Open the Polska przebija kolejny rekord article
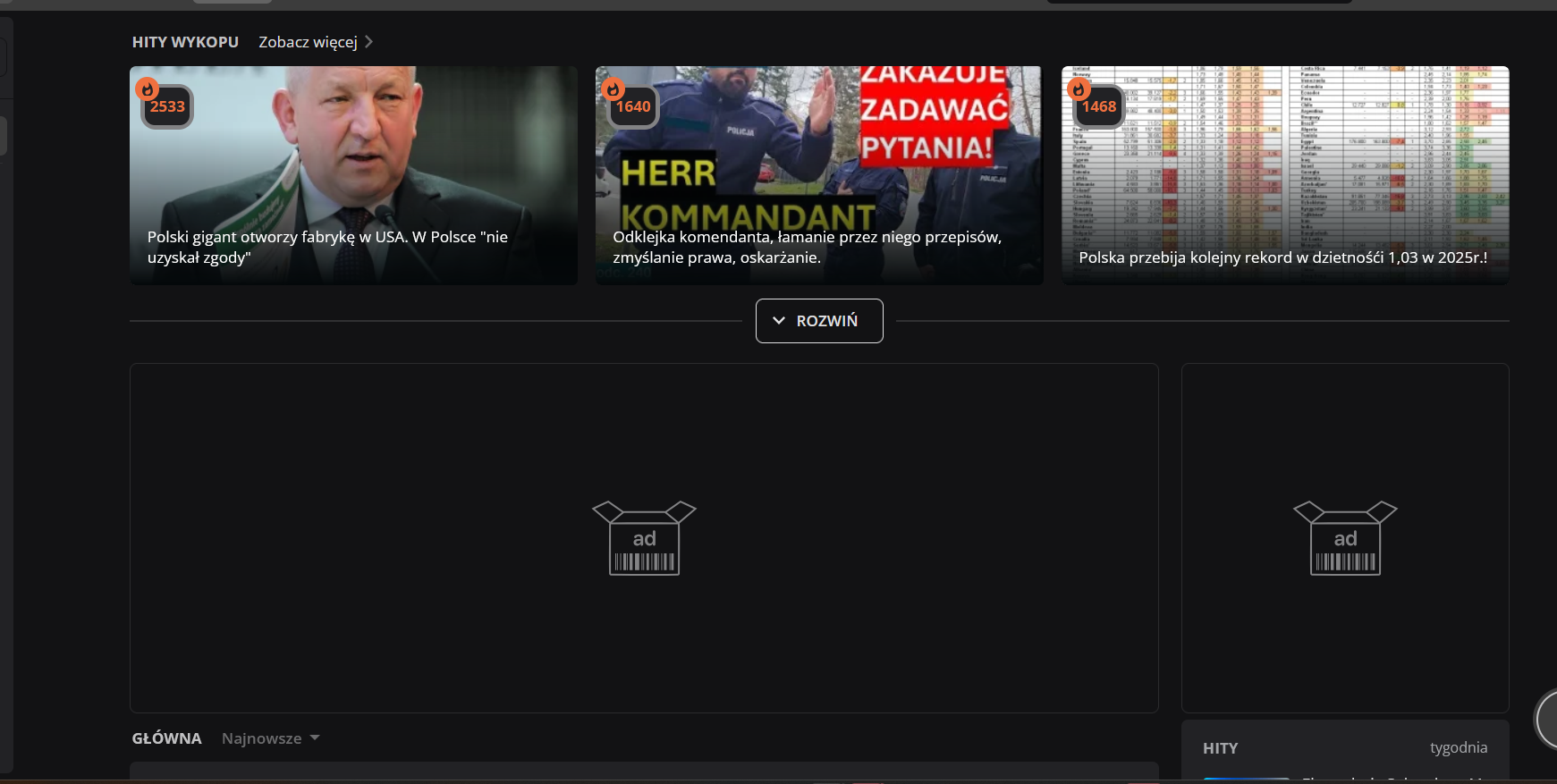 click(1282, 257)
